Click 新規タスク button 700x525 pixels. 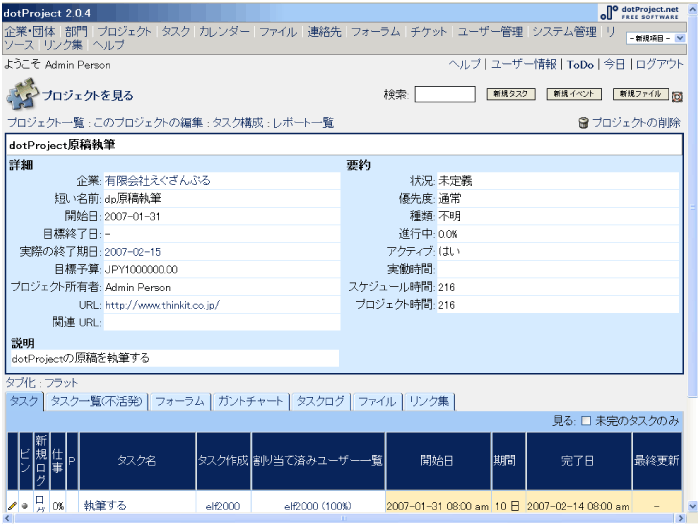click(511, 94)
